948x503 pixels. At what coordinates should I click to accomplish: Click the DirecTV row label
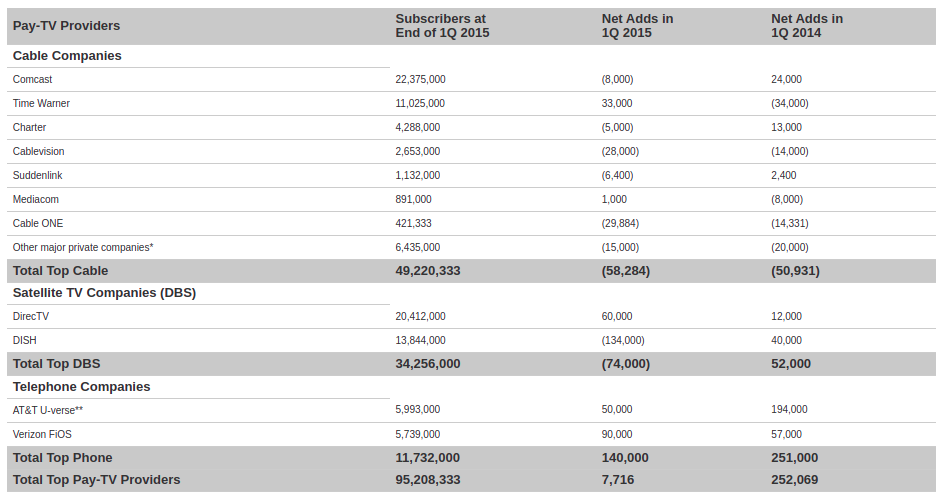tap(31, 316)
